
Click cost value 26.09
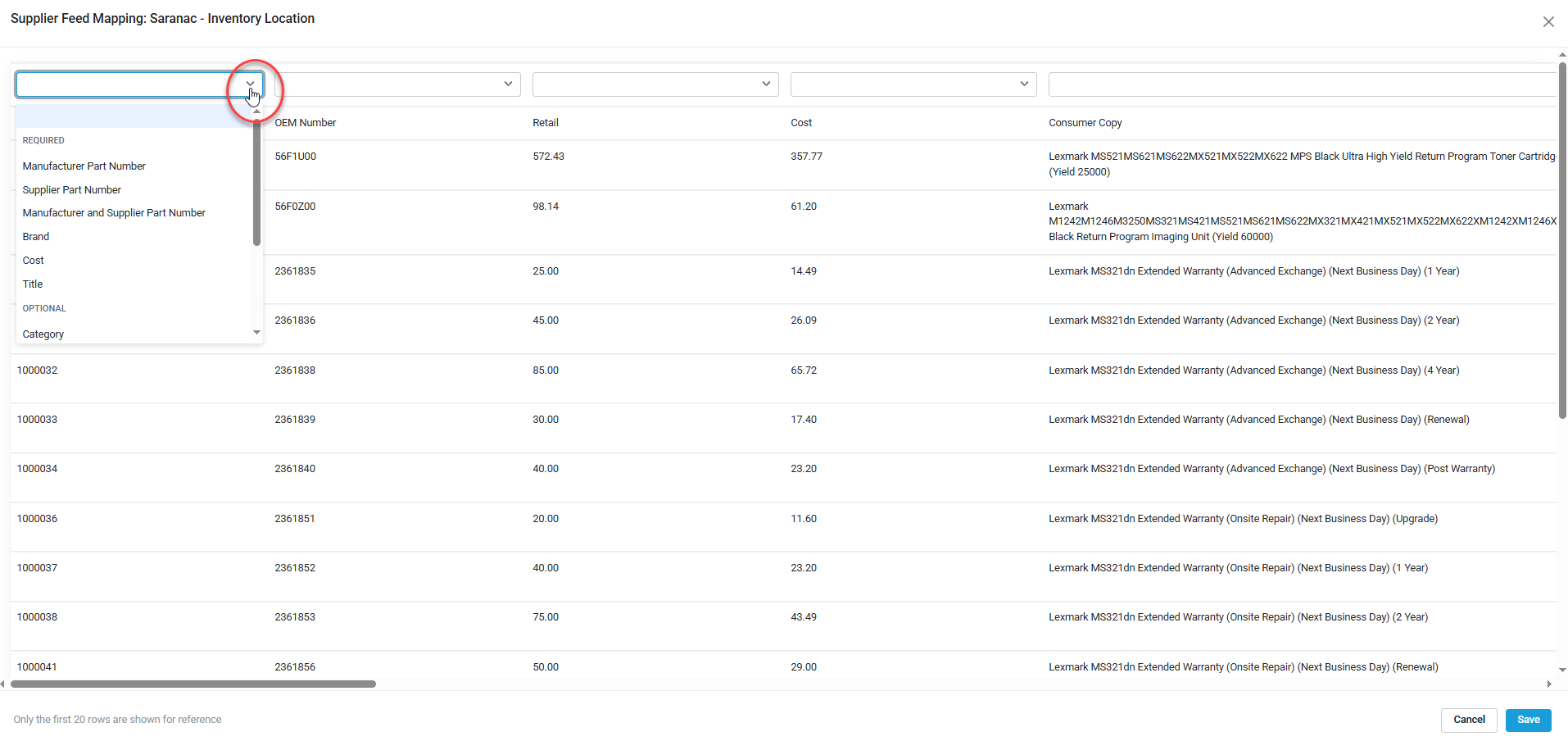tap(804, 320)
